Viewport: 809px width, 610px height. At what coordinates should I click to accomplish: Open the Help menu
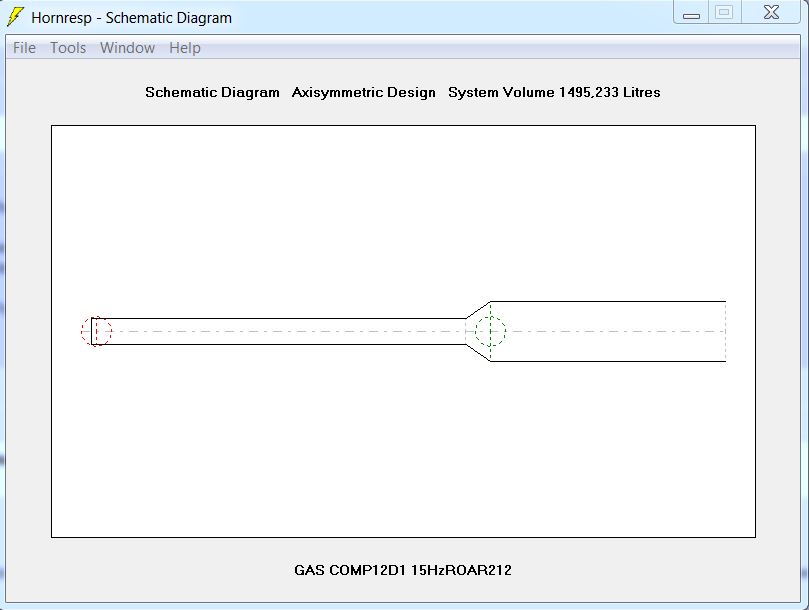pyautogui.click(x=185, y=48)
